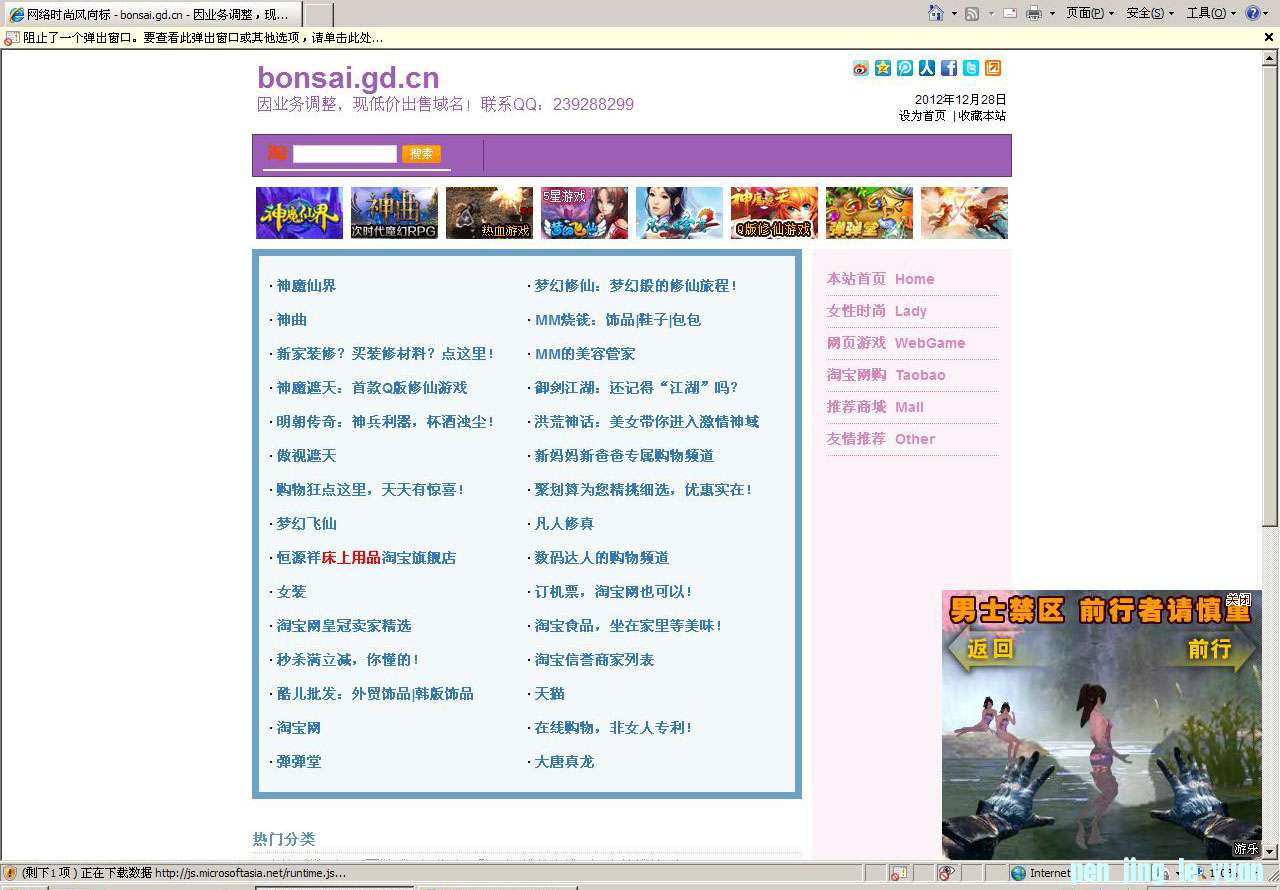Open the 凡人修真 link
This screenshot has height=890, width=1280.
564,524
